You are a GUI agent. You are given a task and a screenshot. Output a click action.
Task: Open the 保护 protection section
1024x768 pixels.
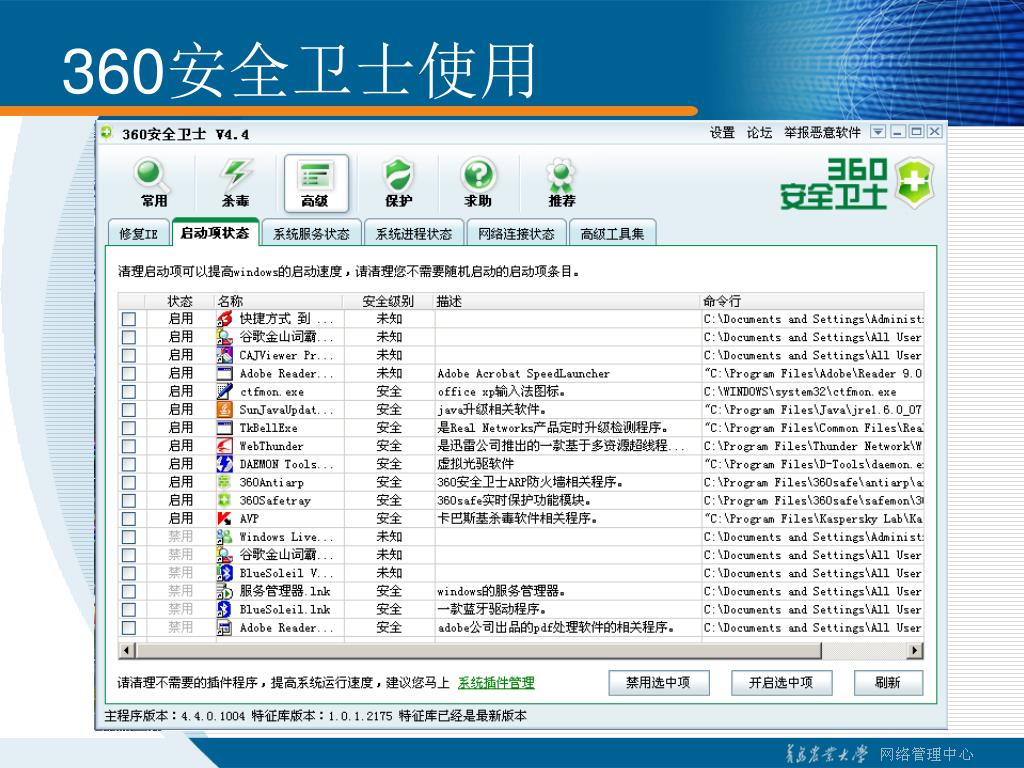click(398, 183)
